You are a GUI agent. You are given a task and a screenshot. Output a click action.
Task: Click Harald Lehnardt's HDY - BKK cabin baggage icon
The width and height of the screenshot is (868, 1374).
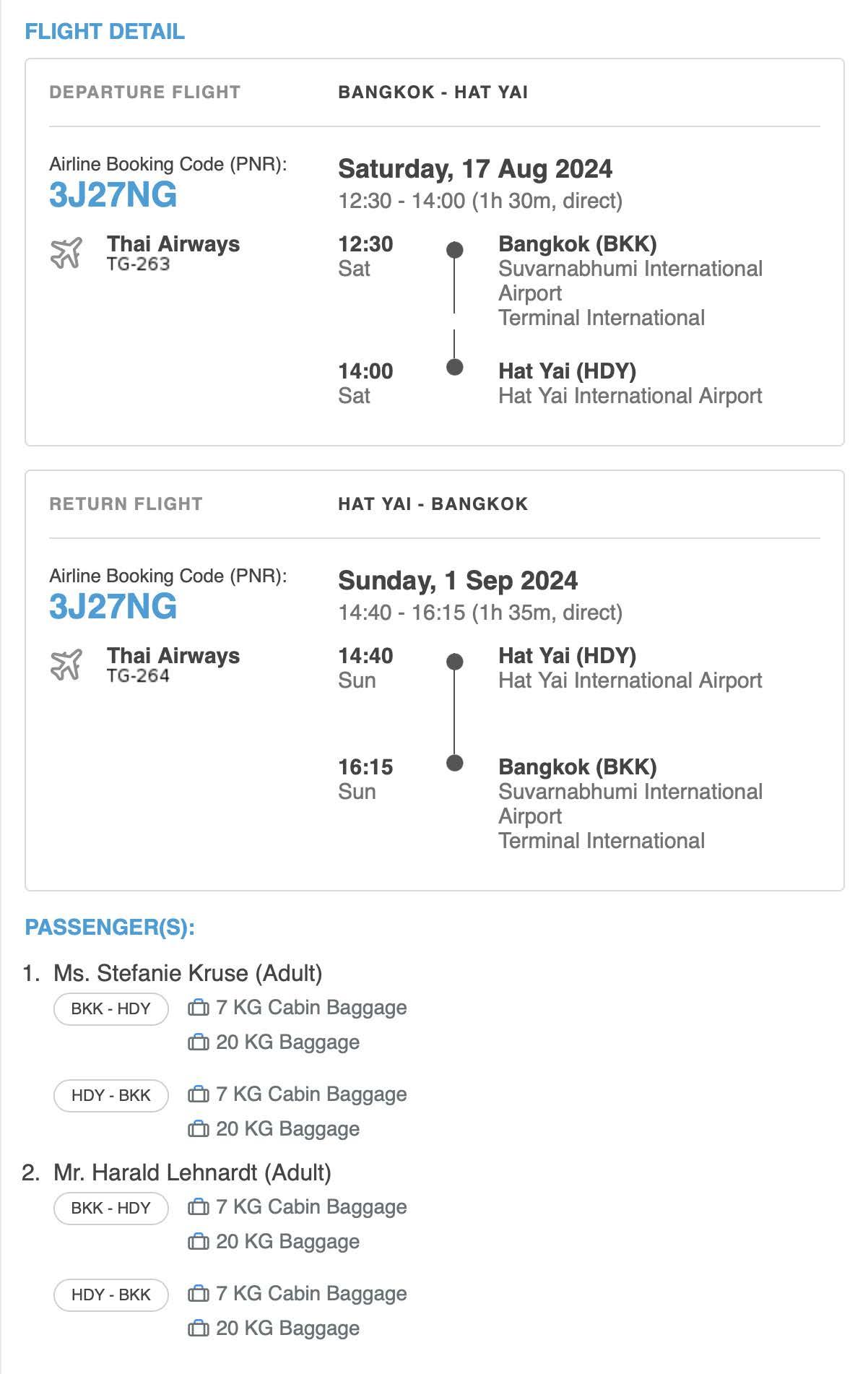click(x=199, y=1294)
